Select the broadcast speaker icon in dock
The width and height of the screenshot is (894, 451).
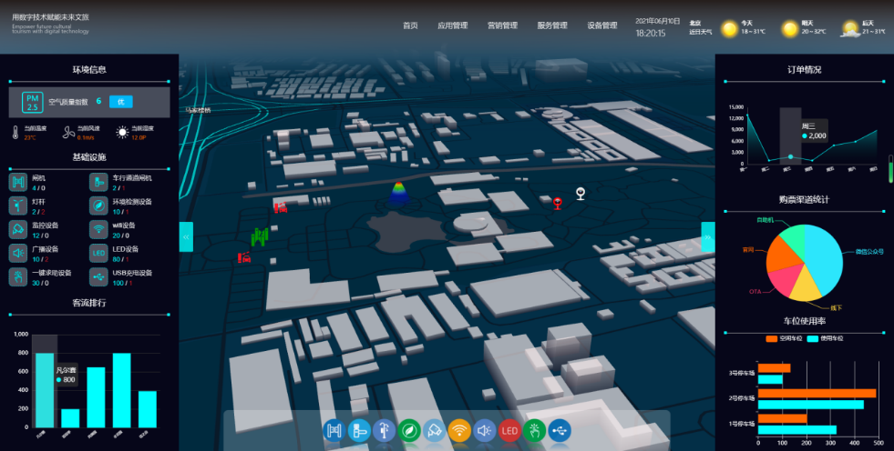point(484,430)
